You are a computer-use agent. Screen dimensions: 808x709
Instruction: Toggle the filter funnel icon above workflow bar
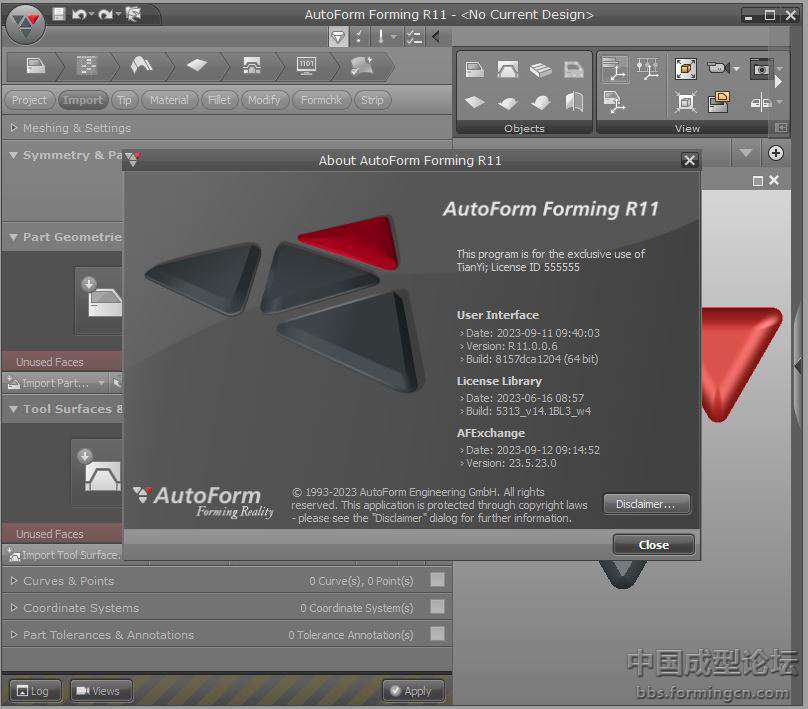338,37
